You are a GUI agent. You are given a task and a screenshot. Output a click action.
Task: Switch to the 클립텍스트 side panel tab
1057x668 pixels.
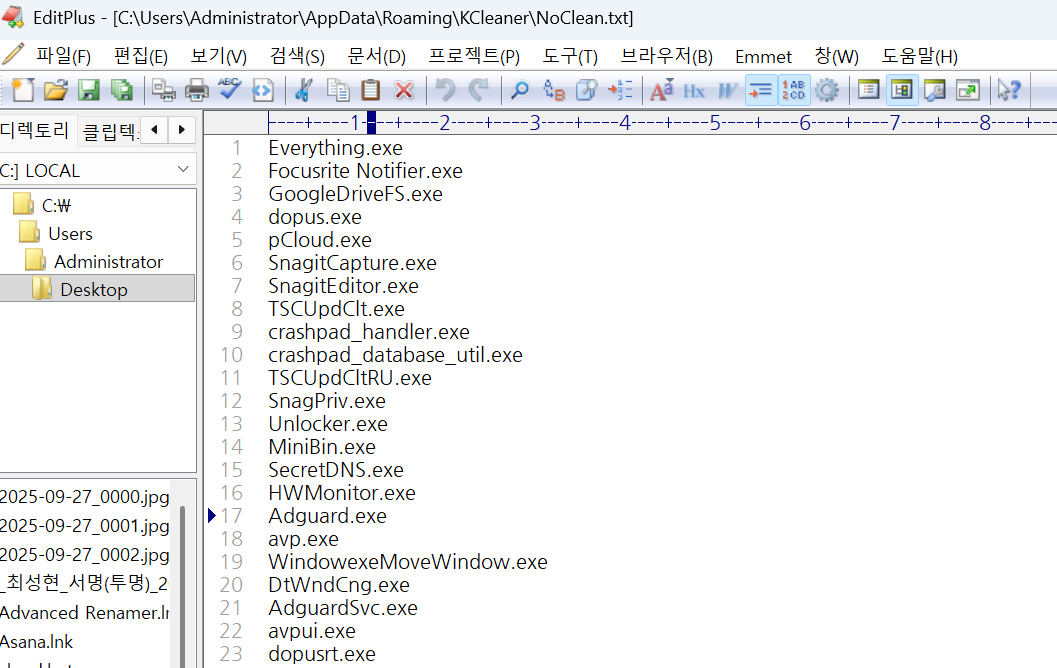point(109,131)
